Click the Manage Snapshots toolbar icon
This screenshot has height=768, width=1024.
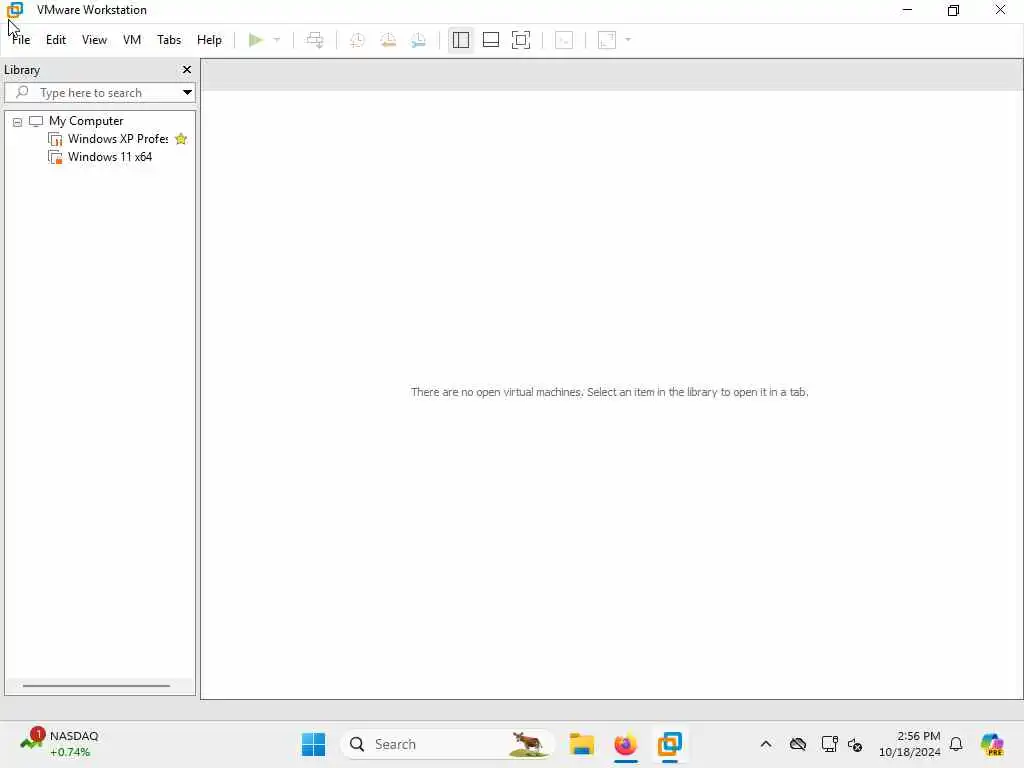pos(419,40)
